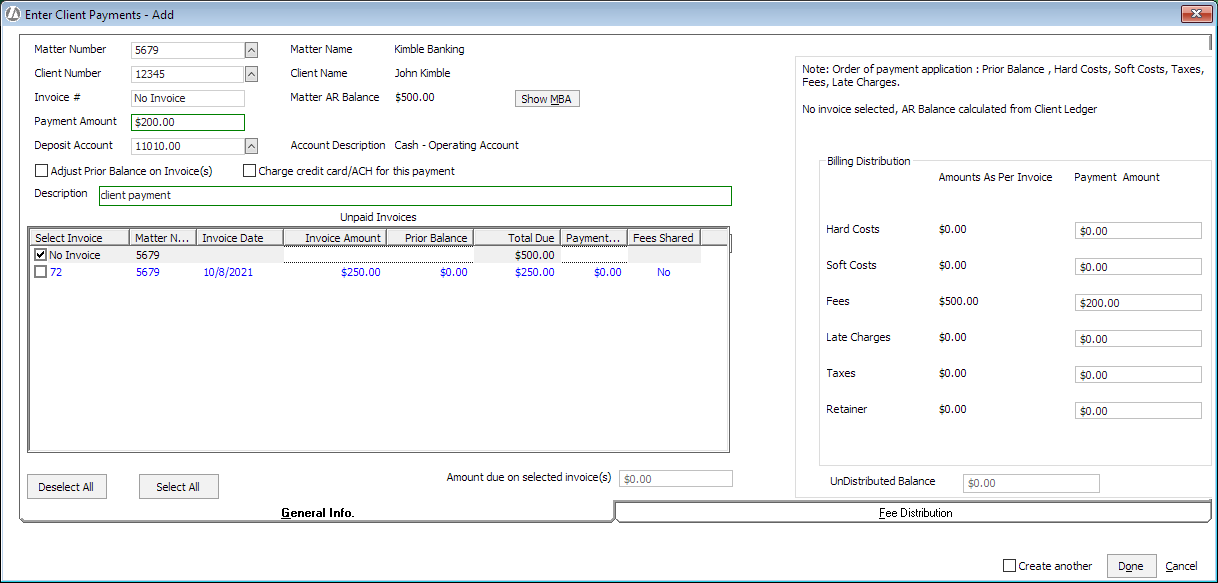Click into the Description text box
This screenshot has width=1218, height=583.
(414, 195)
